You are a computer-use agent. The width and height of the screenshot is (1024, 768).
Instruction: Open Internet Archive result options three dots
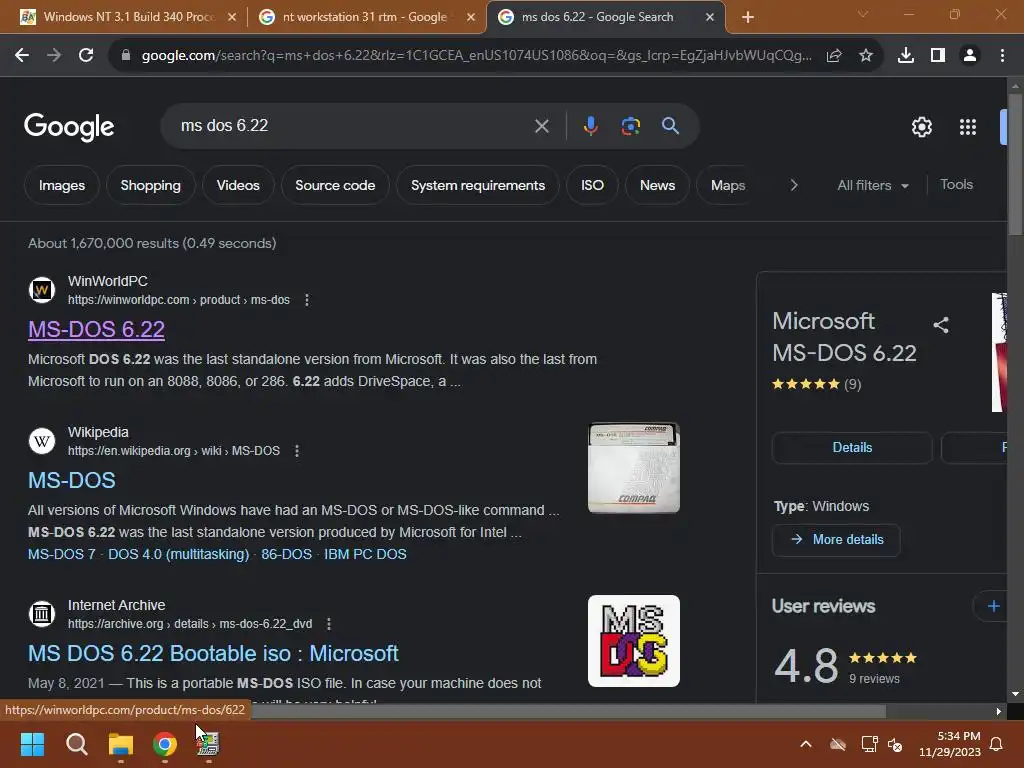[x=329, y=624]
